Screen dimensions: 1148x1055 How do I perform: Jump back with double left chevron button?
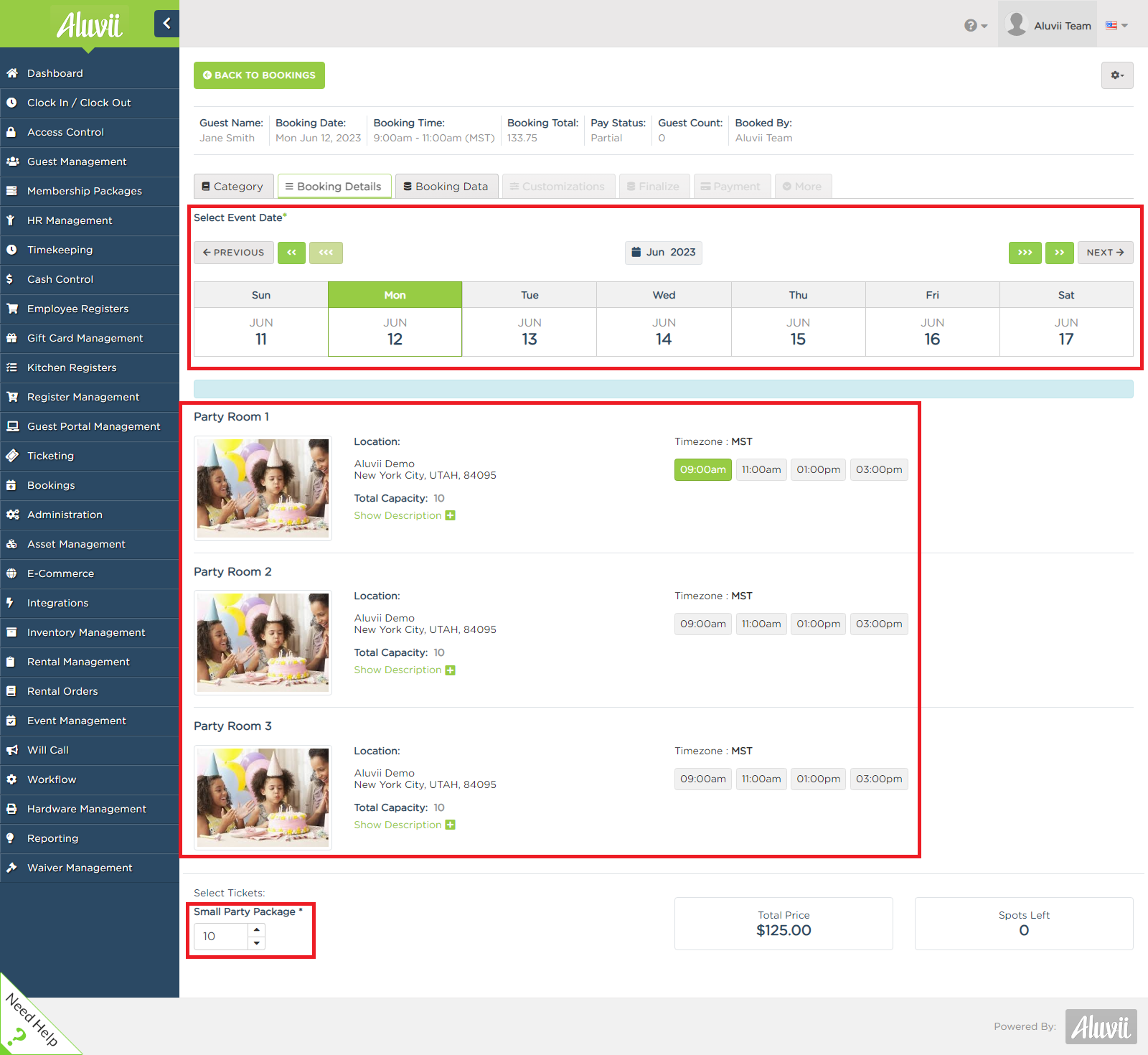pyautogui.click(x=291, y=253)
